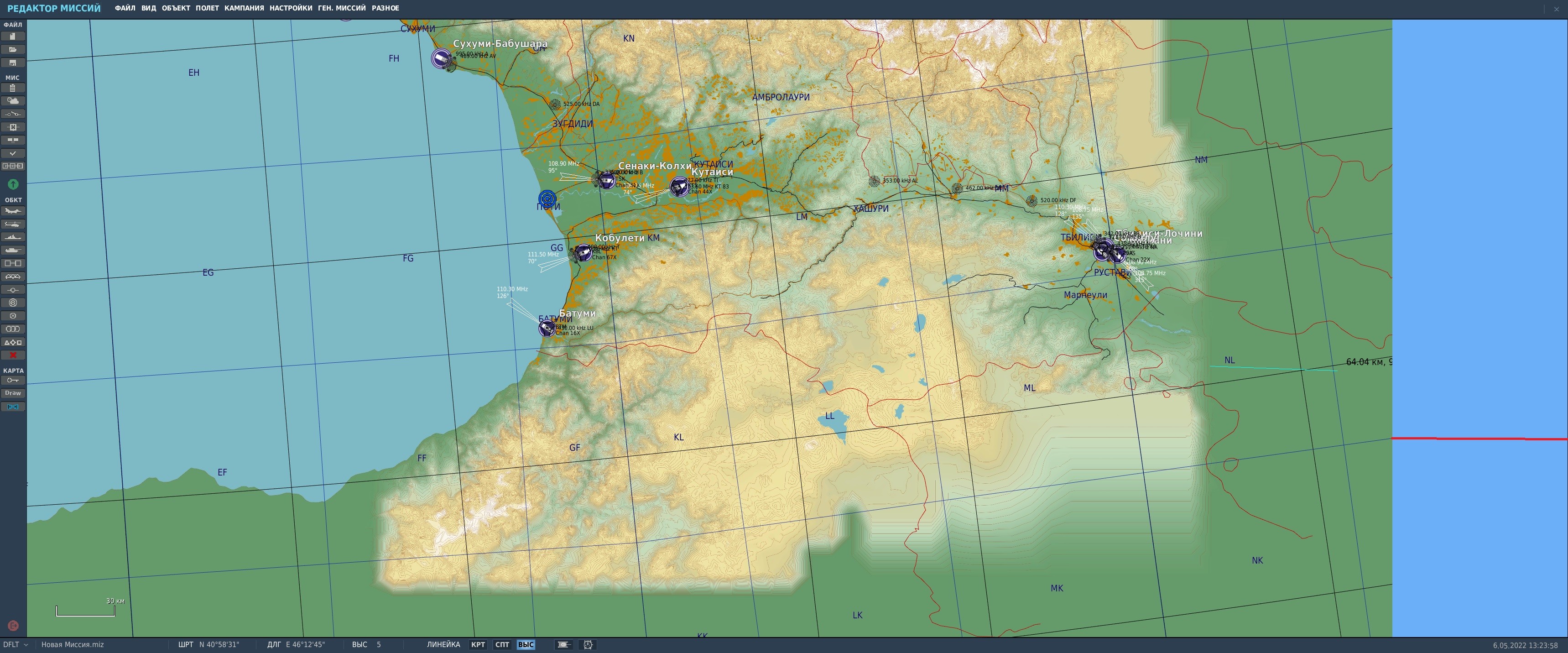1568x653 pixels.
Task: Toggle the КРТ map mode button
Action: 478,644
